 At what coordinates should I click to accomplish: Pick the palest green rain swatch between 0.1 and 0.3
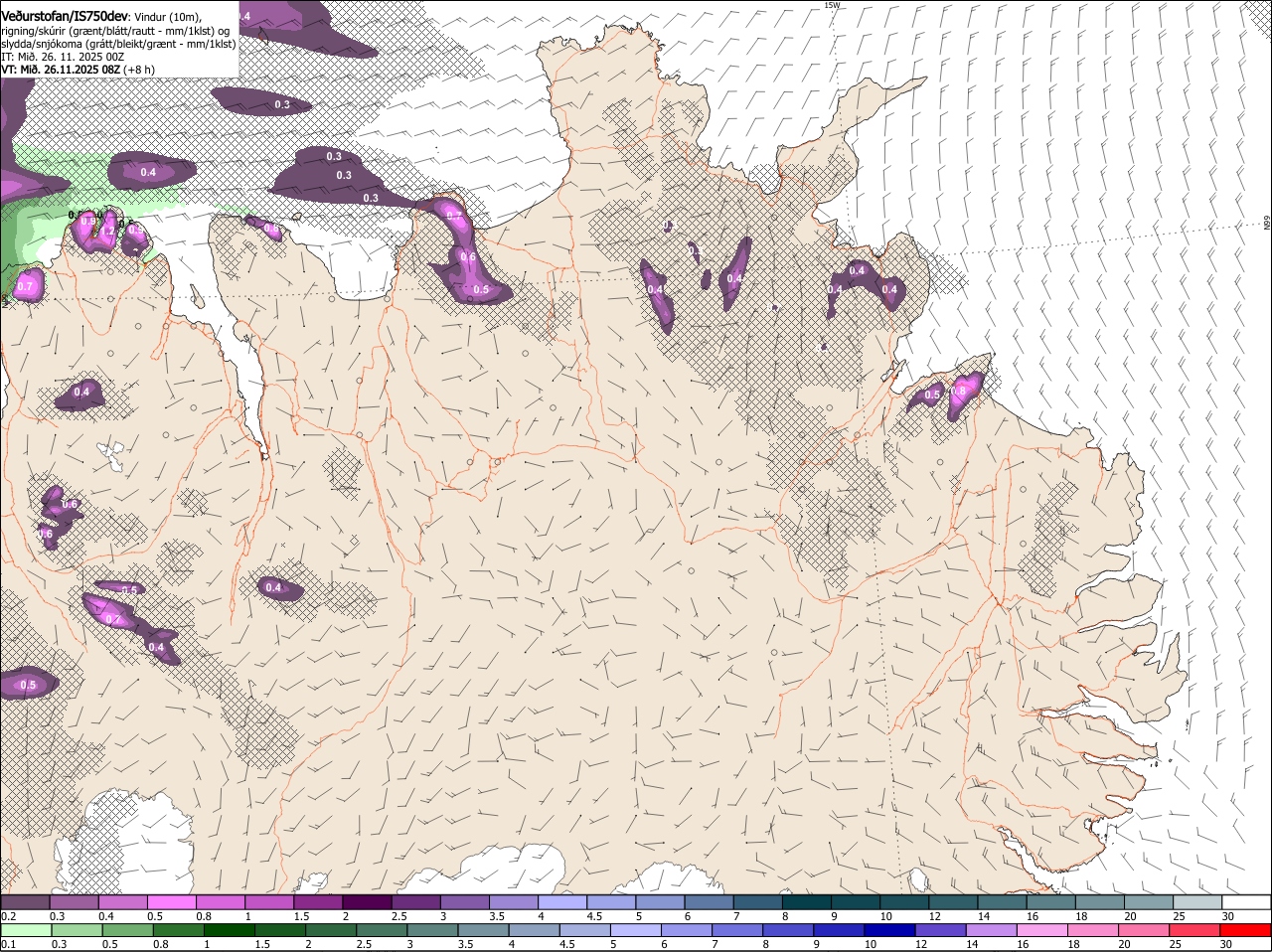(x=26, y=930)
